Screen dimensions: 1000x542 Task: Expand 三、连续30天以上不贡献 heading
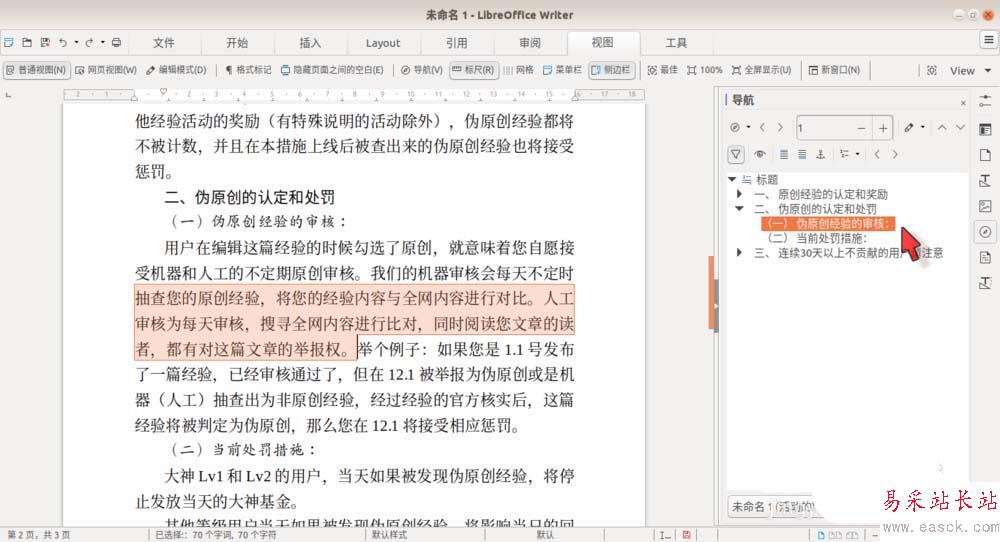coord(739,253)
